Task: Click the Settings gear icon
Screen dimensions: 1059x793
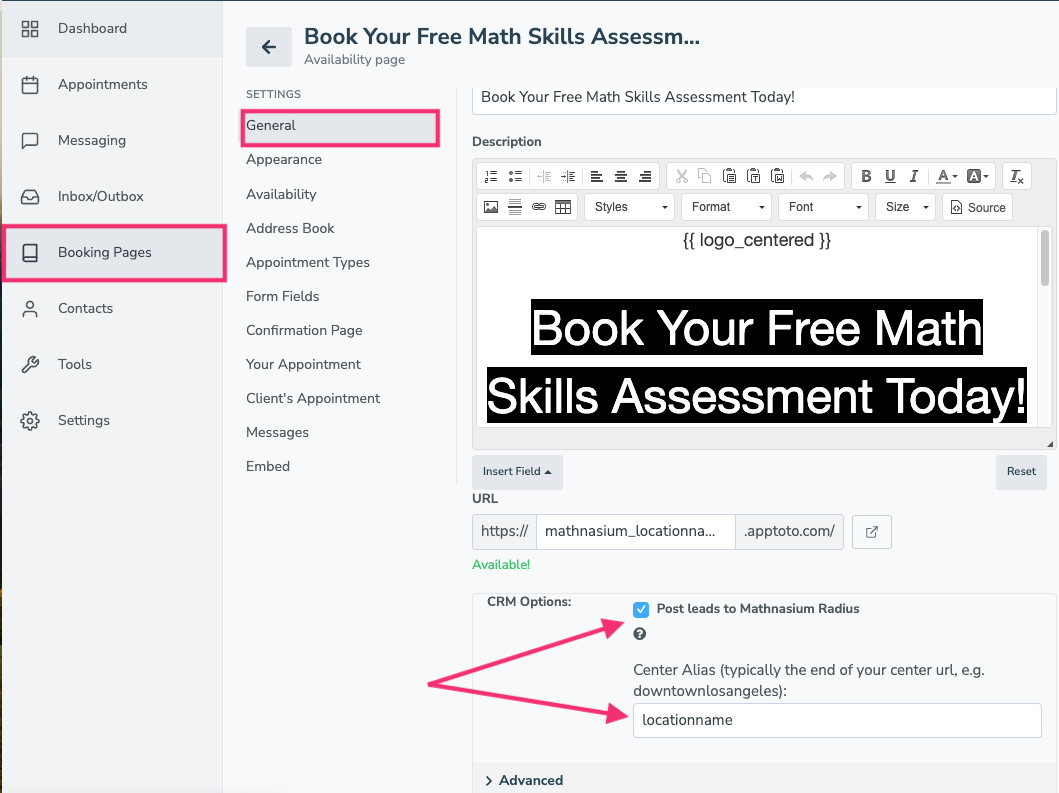Action: 30,421
